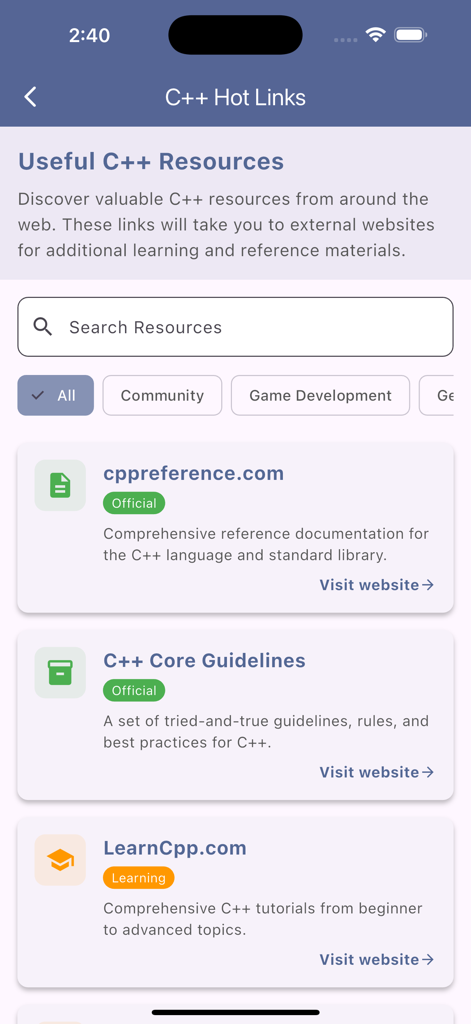Image resolution: width=471 pixels, height=1024 pixels.
Task: Tap the Learning badge on LearnCpp.com
Action: click(x=138, y=878)
